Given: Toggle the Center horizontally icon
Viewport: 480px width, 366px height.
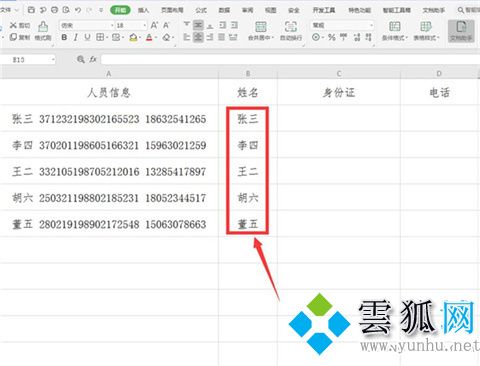Looking at the screenshot, I should pyautogui.click(x=198, y=37).
